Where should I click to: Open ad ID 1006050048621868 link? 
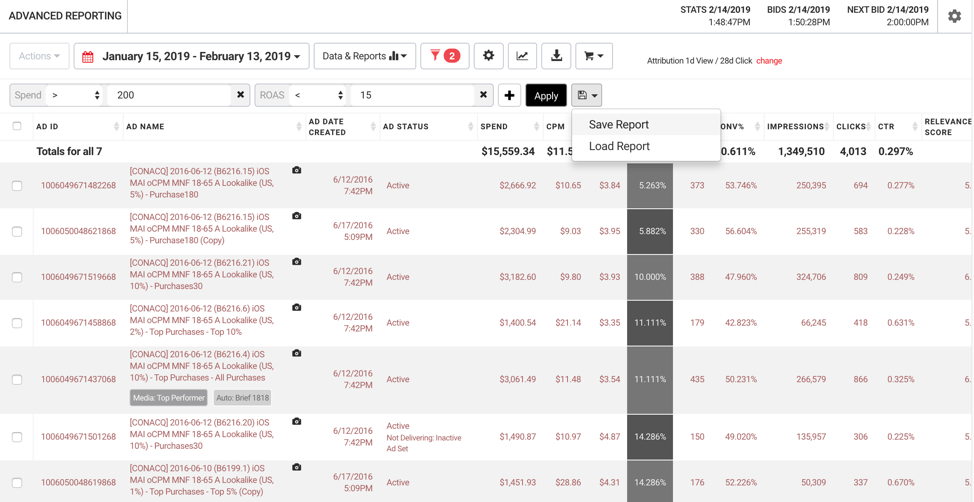[x=78, y=231]
